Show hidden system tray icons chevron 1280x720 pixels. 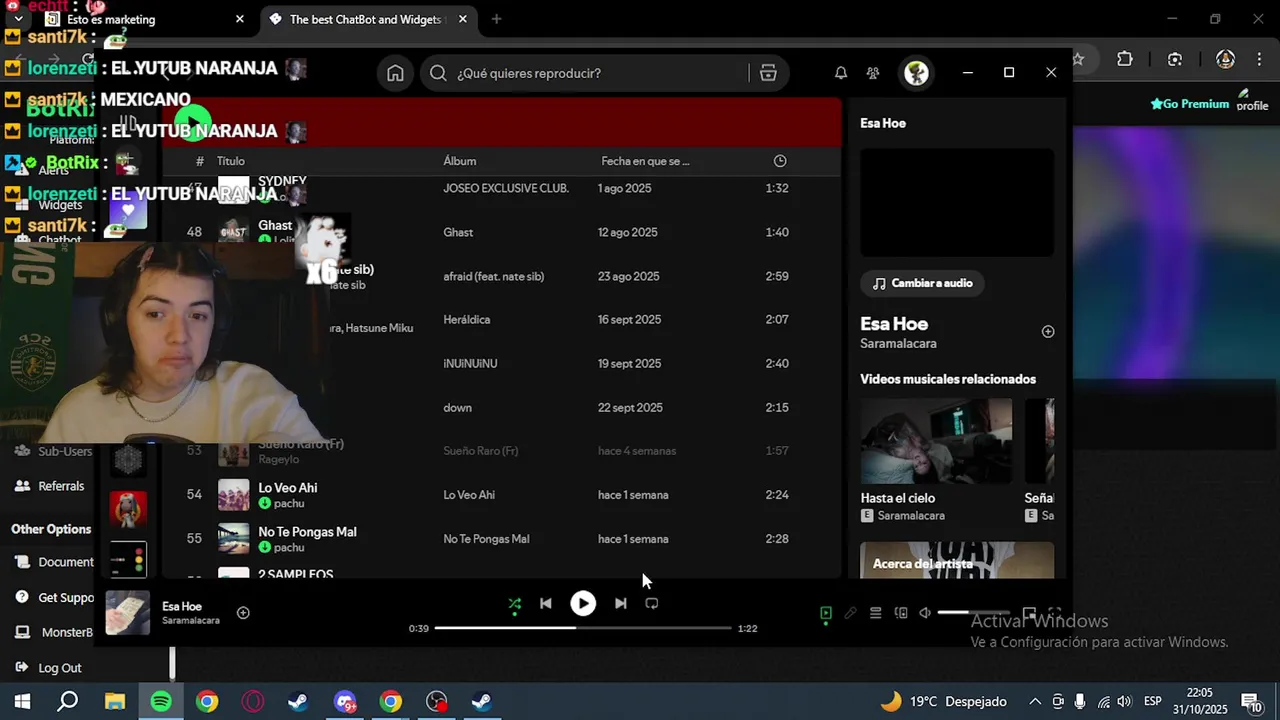pyautogui.click(x=1035, y=702)
